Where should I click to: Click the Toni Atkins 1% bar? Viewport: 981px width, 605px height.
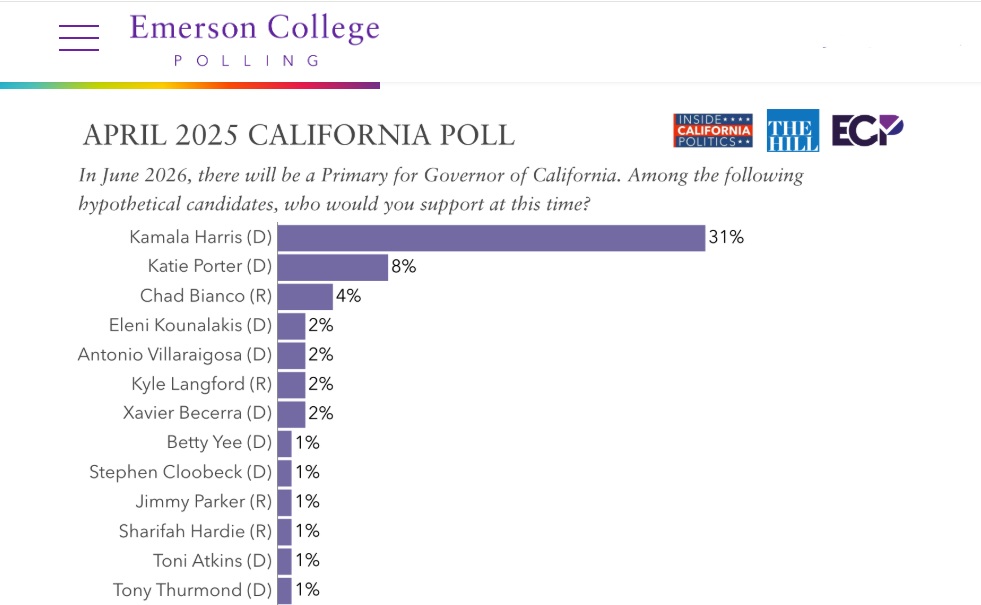pyautogui.click(x=285, y=561)
